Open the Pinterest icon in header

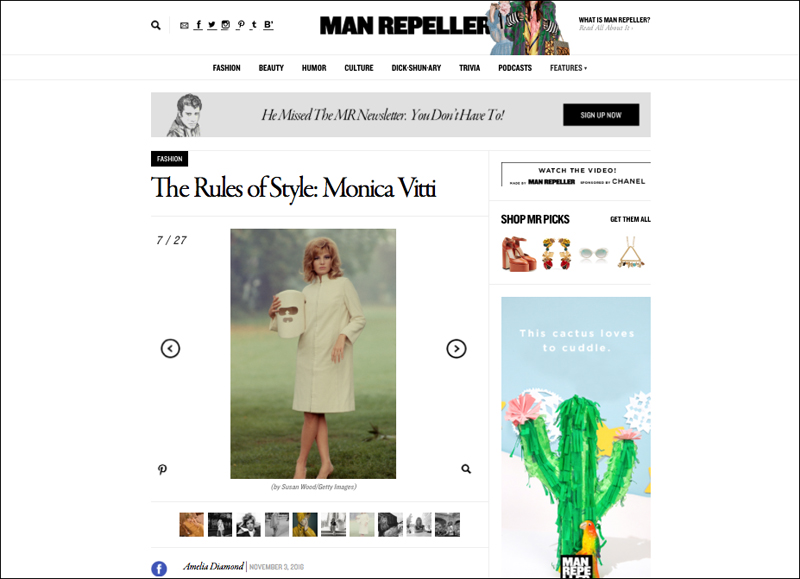pos(240,24)
